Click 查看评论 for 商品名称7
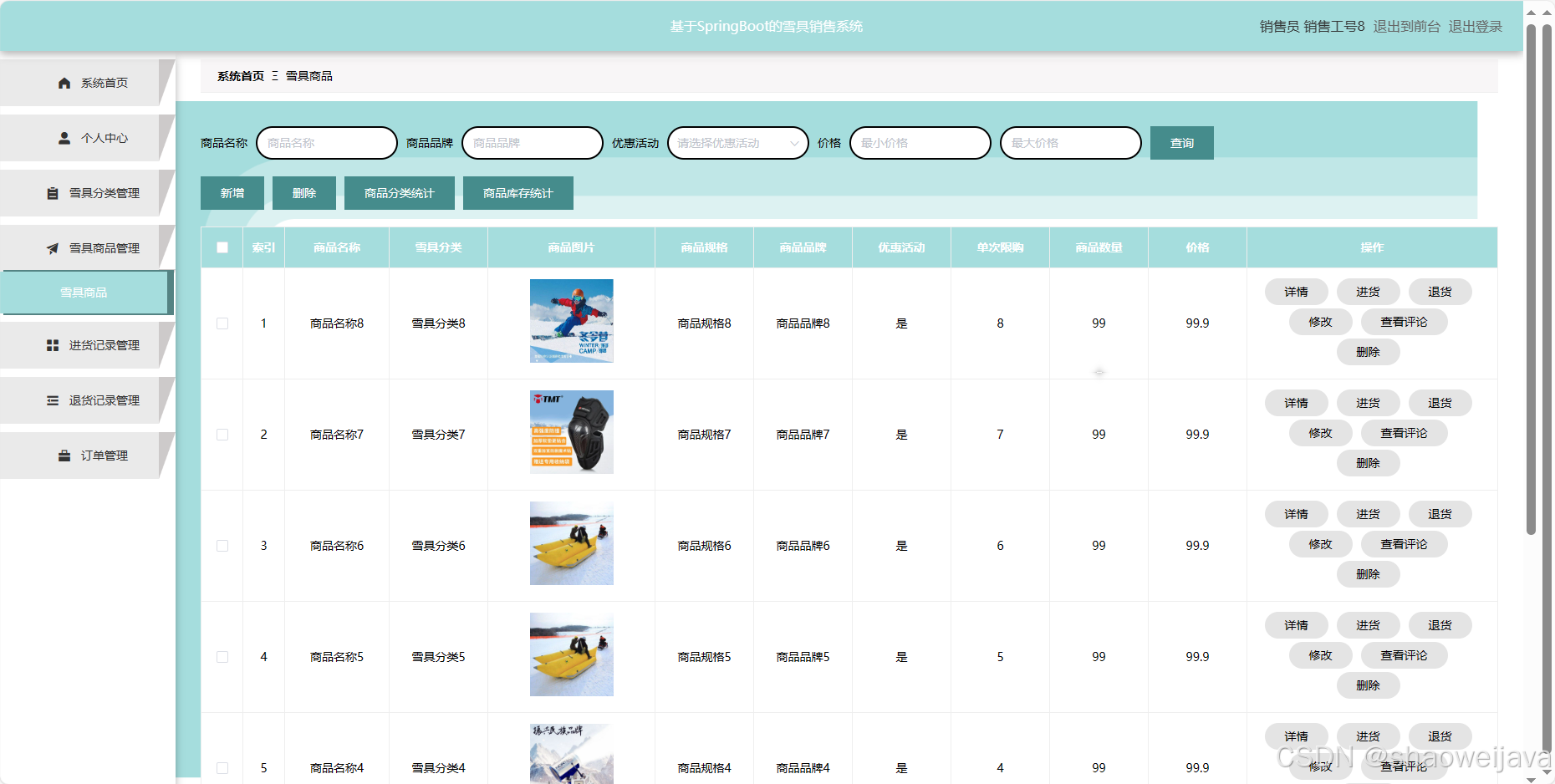1555x784 pixels. [x=1404, y=433]
